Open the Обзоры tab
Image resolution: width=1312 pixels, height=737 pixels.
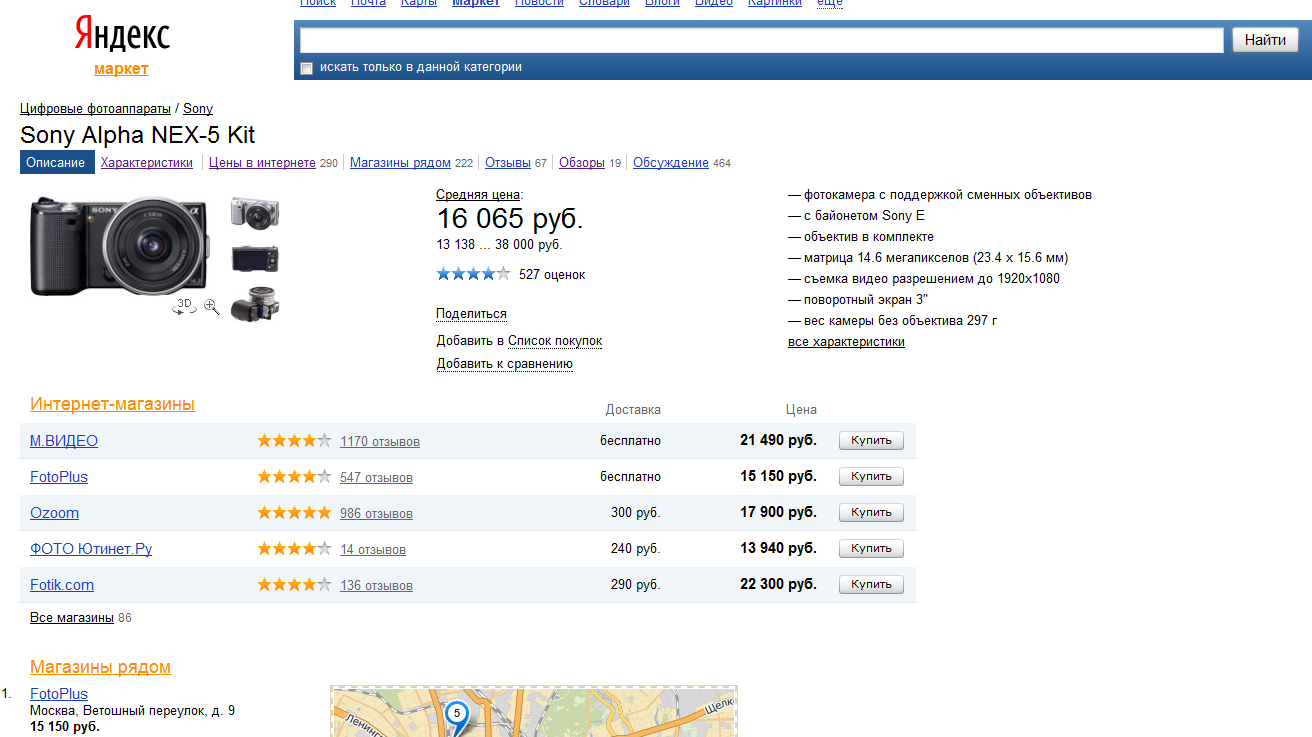[582, 163]
